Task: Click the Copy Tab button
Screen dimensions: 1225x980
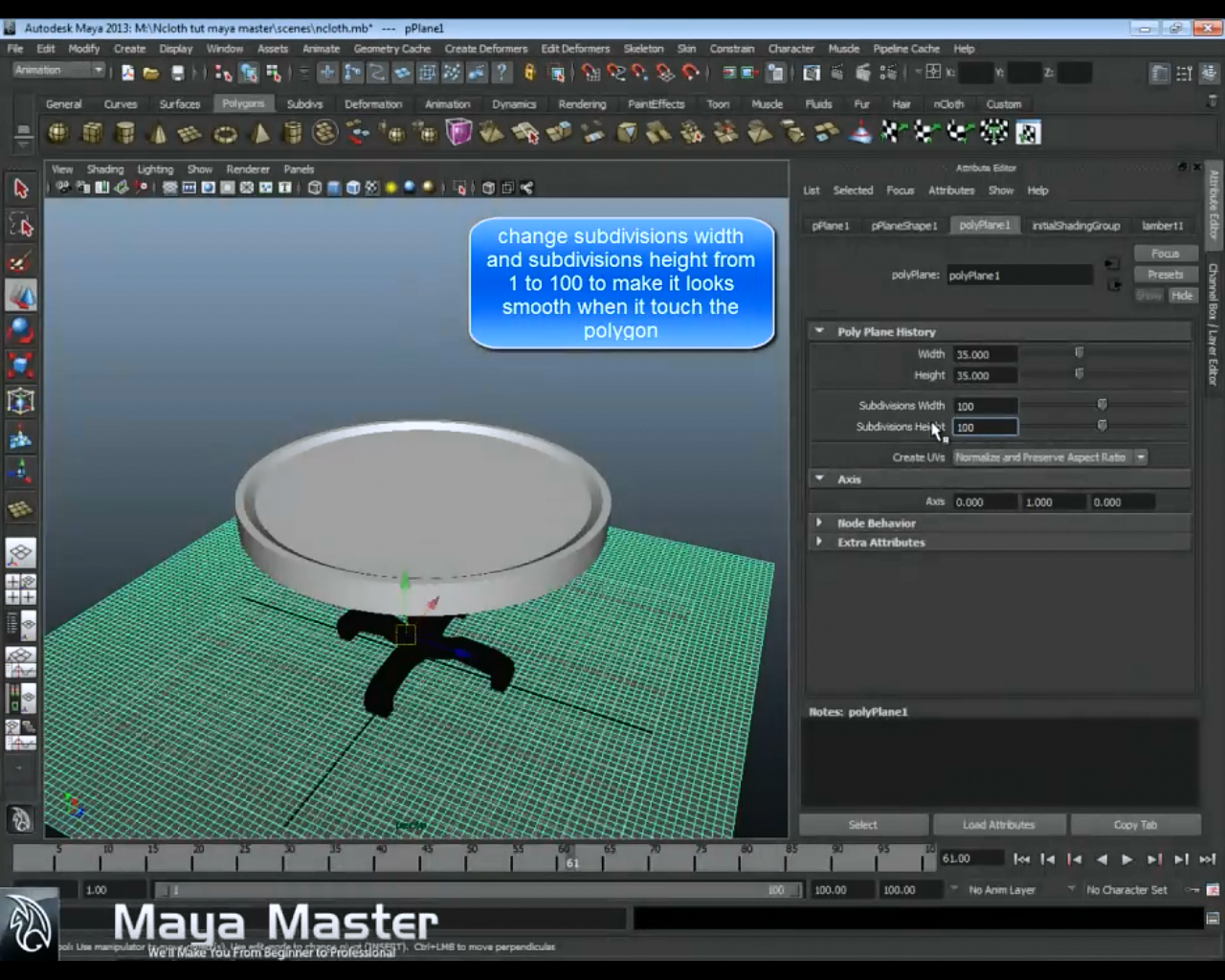Action: click(1135, 824)
